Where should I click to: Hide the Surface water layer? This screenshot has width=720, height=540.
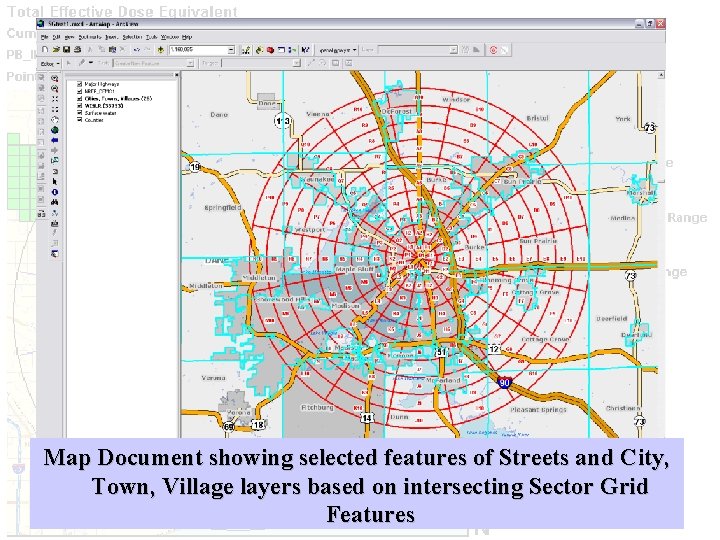tap(79, 113)
